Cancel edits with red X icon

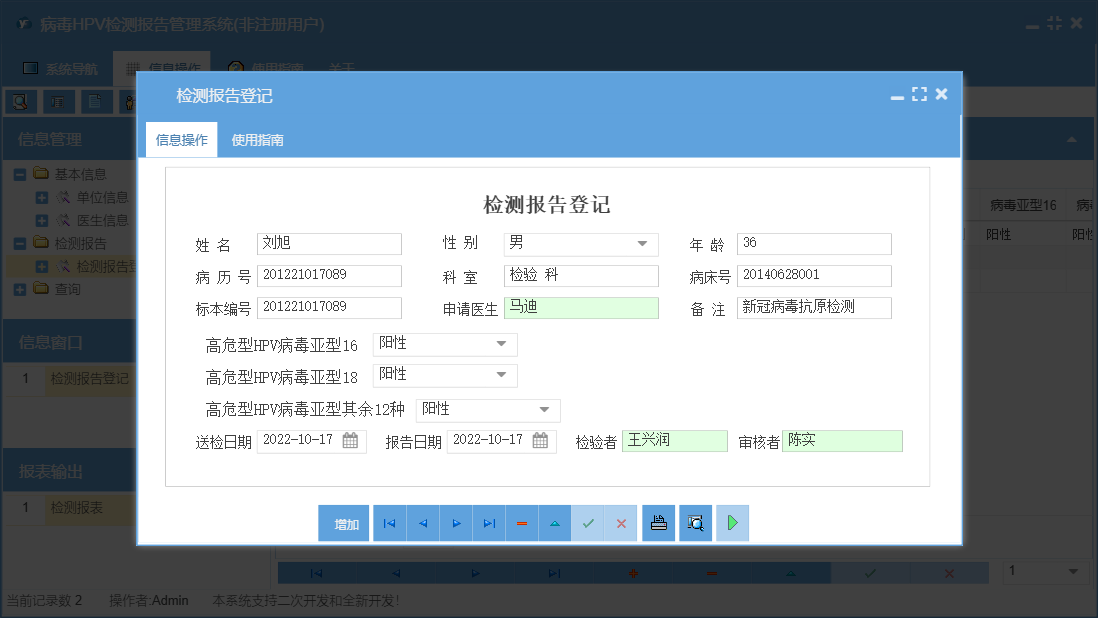(x=620, y=522)
